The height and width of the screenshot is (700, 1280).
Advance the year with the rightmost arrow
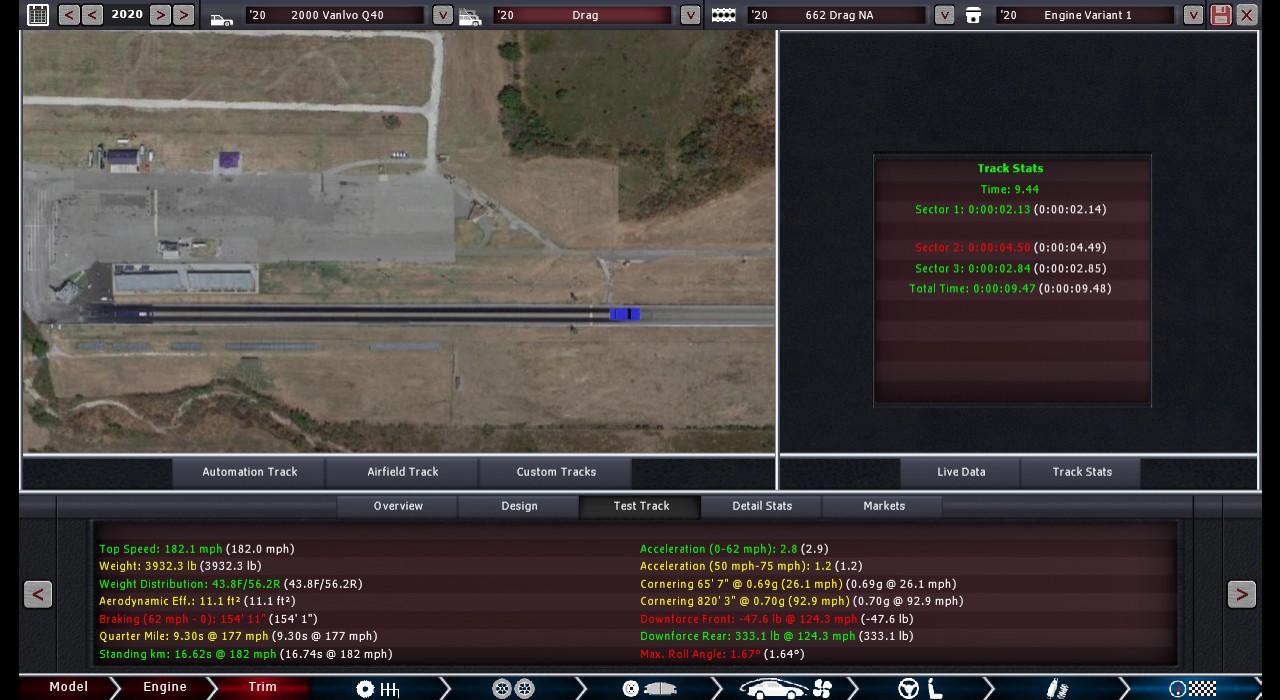[x=183, y=15]
